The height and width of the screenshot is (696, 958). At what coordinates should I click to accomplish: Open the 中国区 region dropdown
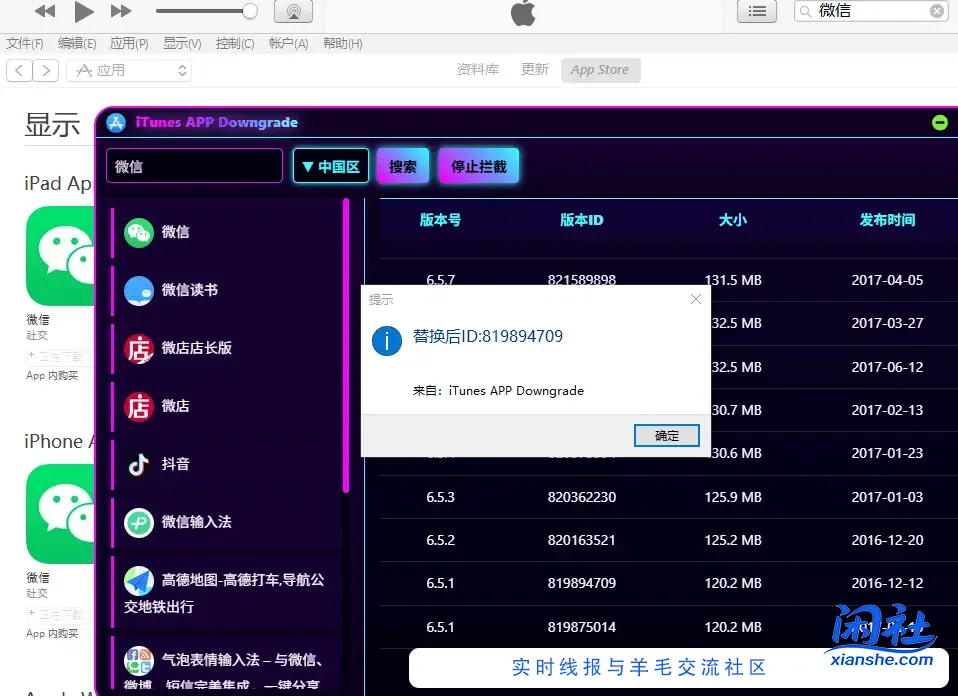[330, 166]
